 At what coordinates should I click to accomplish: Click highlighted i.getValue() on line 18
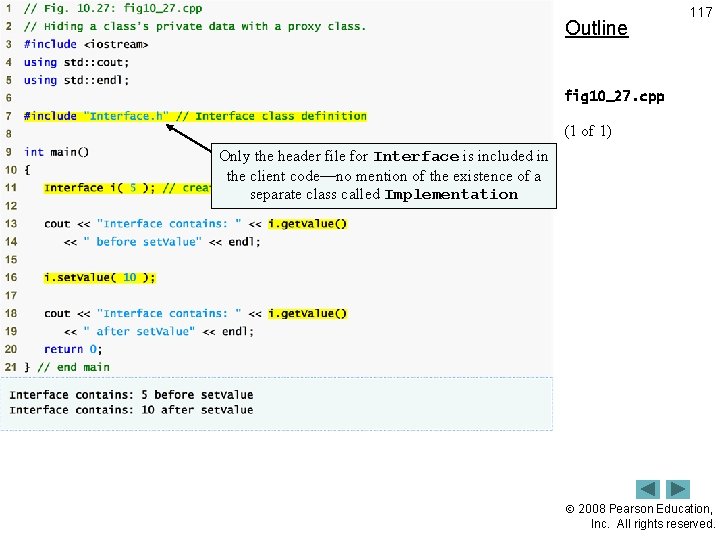[x=307, y=314]
